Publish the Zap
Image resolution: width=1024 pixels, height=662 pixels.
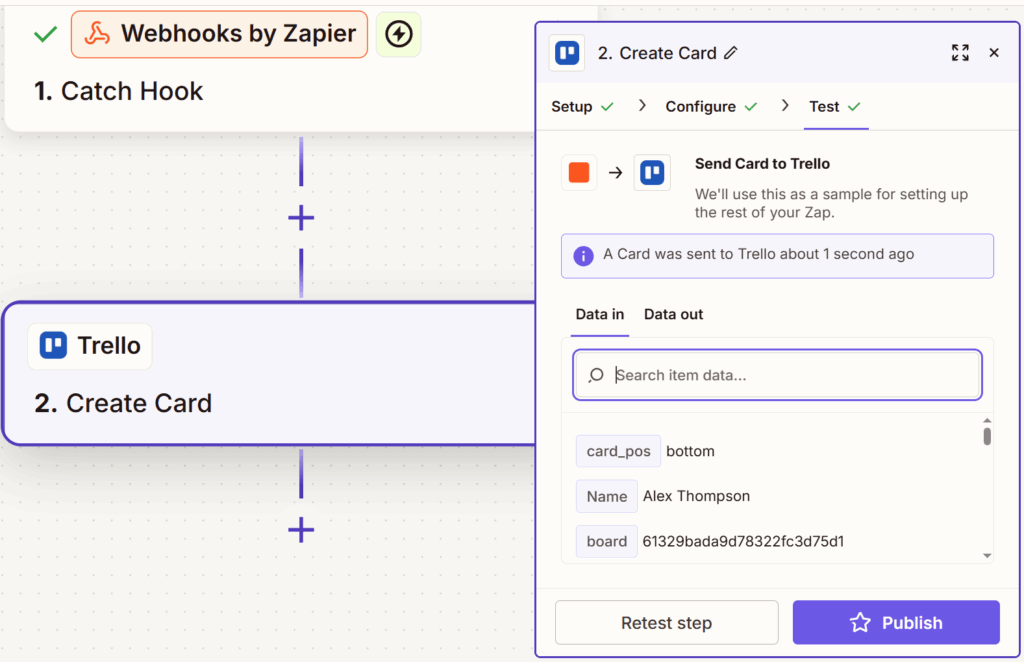tap(895, 622)
